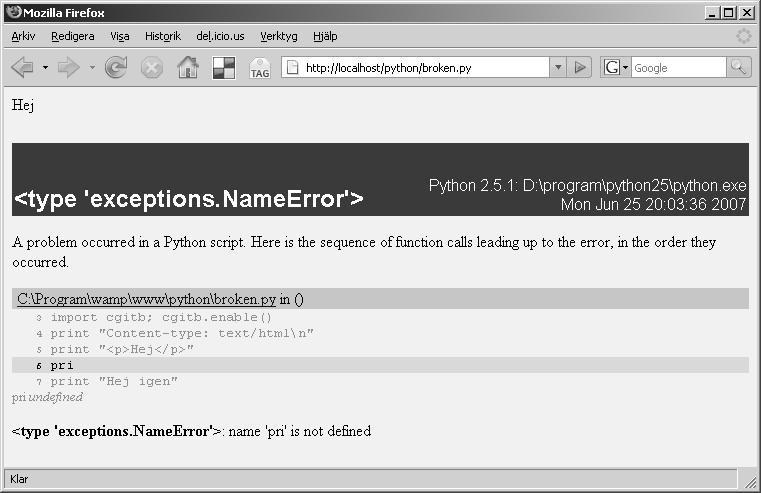Click the search magnifier button
761x493 pixels.
point(738,67)
